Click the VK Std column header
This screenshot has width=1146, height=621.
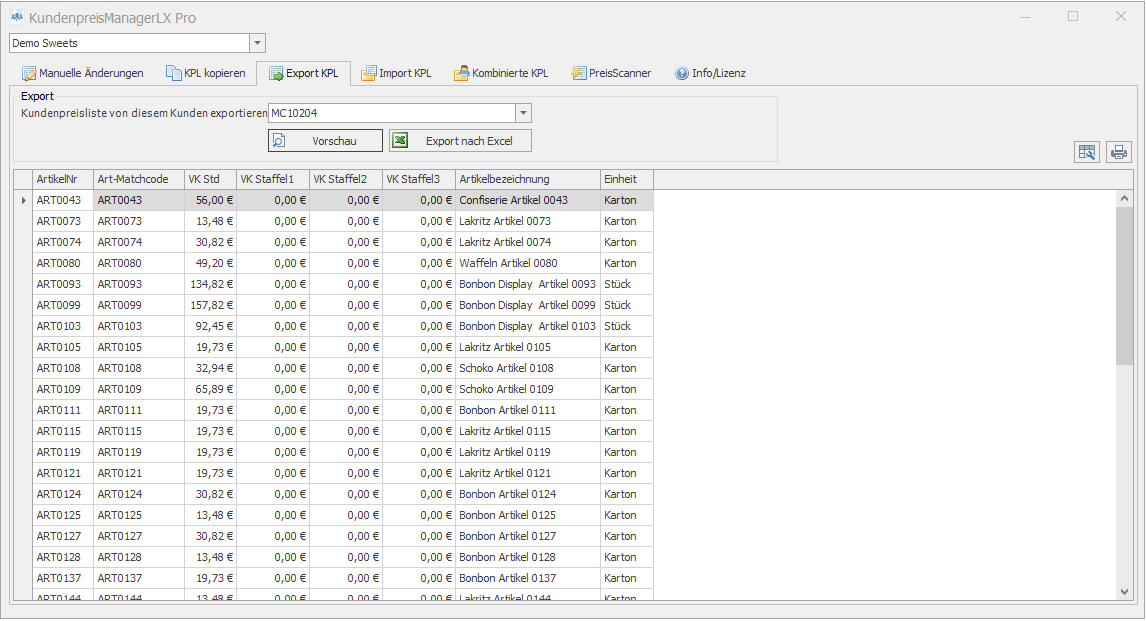click(210, 179)
